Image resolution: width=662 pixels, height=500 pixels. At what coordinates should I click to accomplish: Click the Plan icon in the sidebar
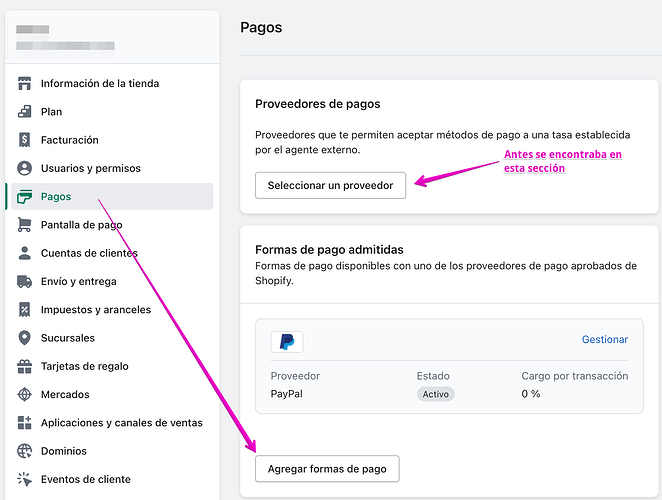pos(24,111)
